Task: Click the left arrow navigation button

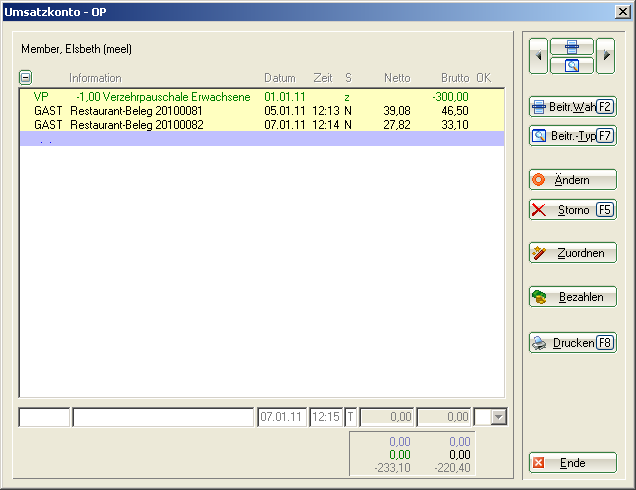Action: (x=539, y=56)
